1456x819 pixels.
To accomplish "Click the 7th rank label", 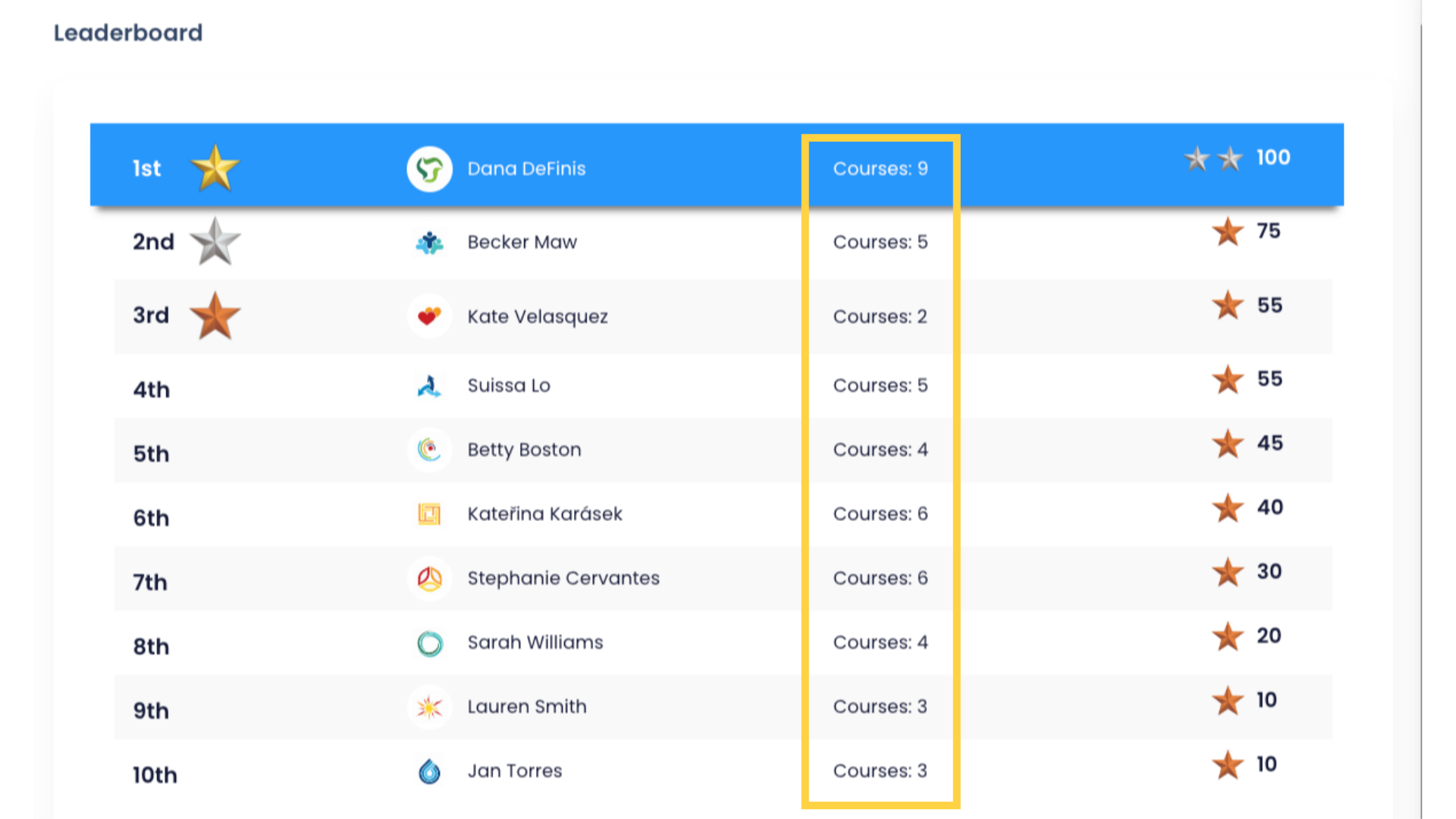I will click(150, 582).
